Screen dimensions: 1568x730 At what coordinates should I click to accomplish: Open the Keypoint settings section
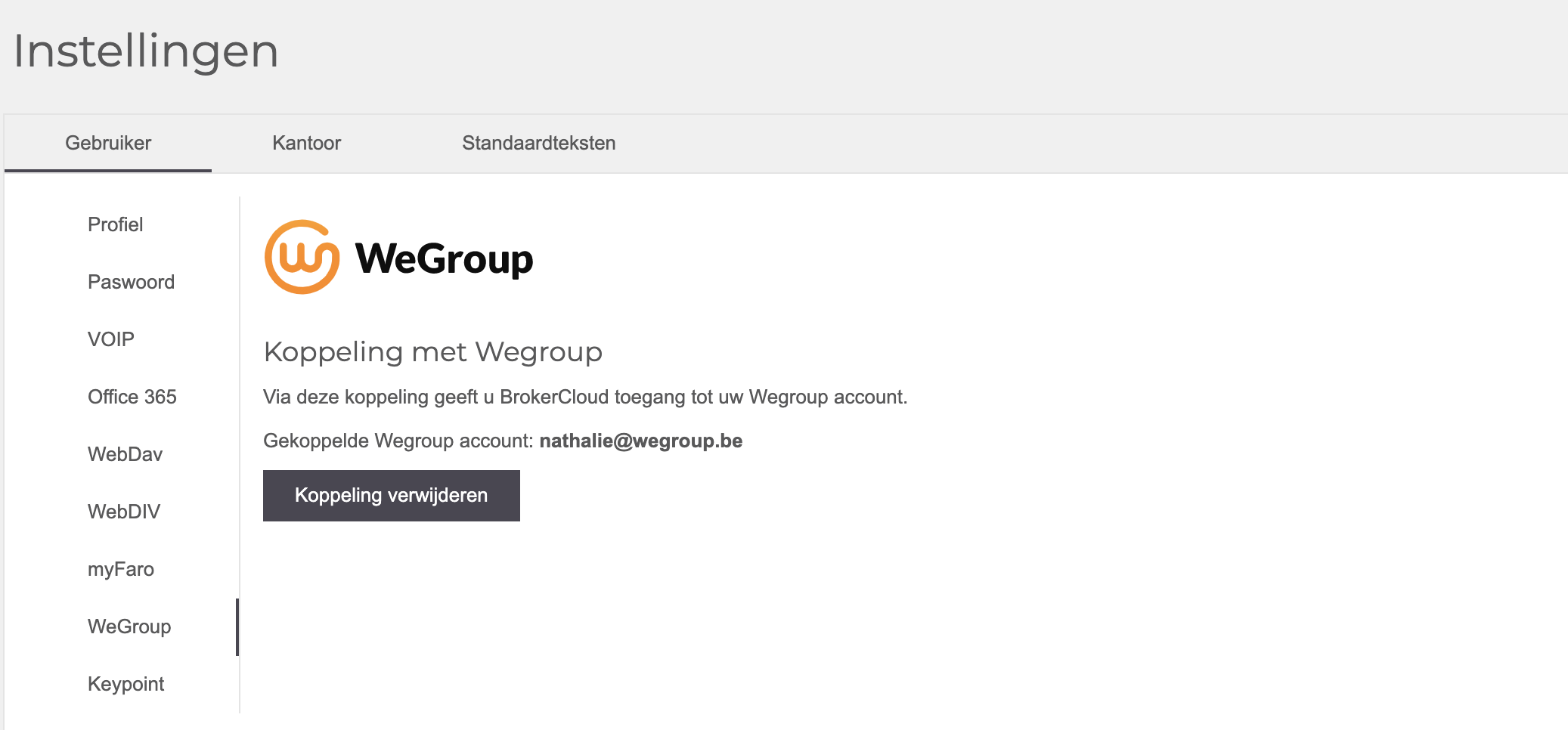(x=126, y=684)
